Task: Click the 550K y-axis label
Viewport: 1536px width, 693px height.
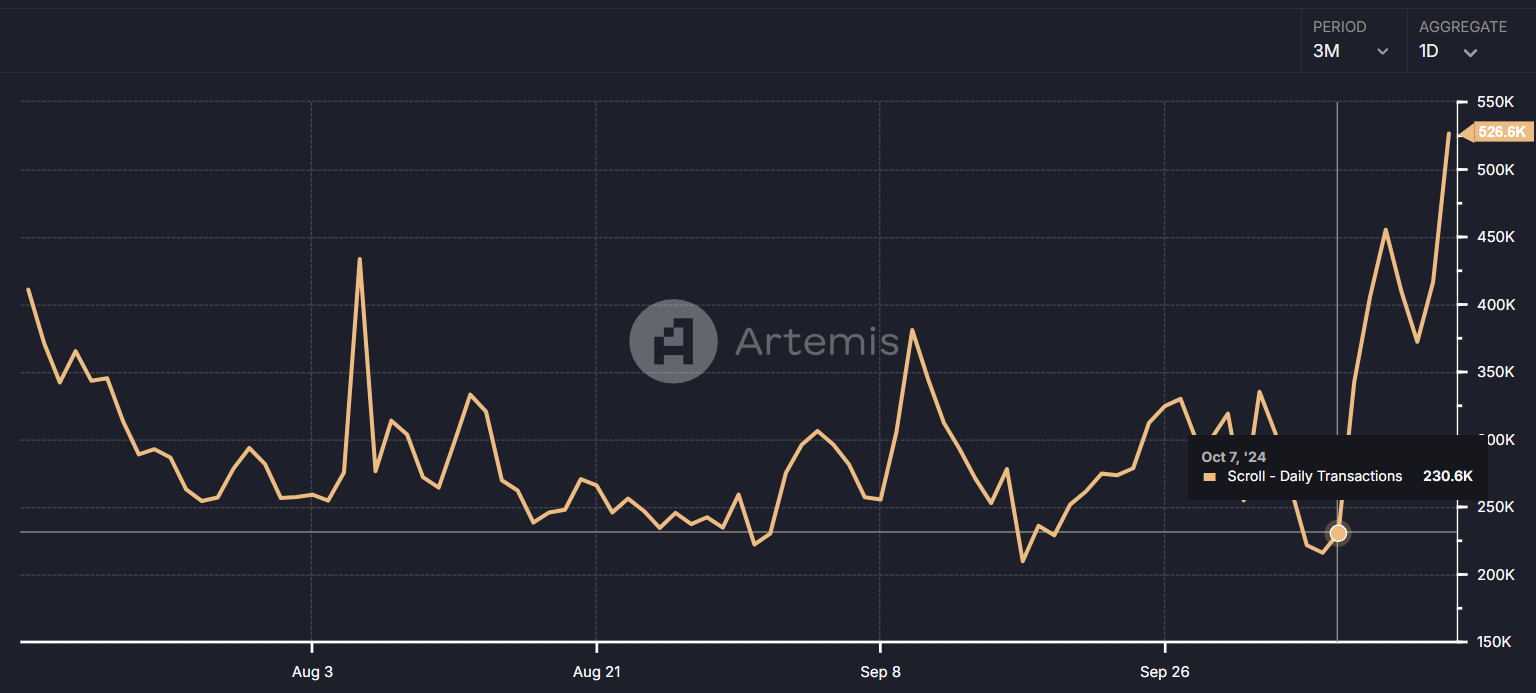Action: point(1497,102)
